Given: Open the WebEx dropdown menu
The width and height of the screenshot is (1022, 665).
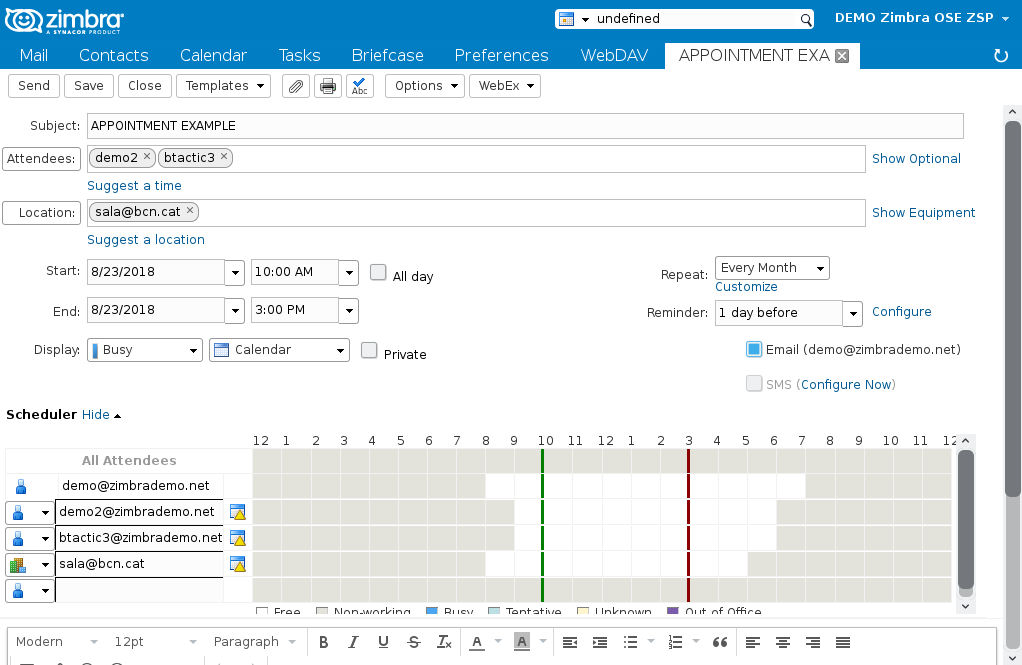Looking at the screenshot, I should 504,86.
